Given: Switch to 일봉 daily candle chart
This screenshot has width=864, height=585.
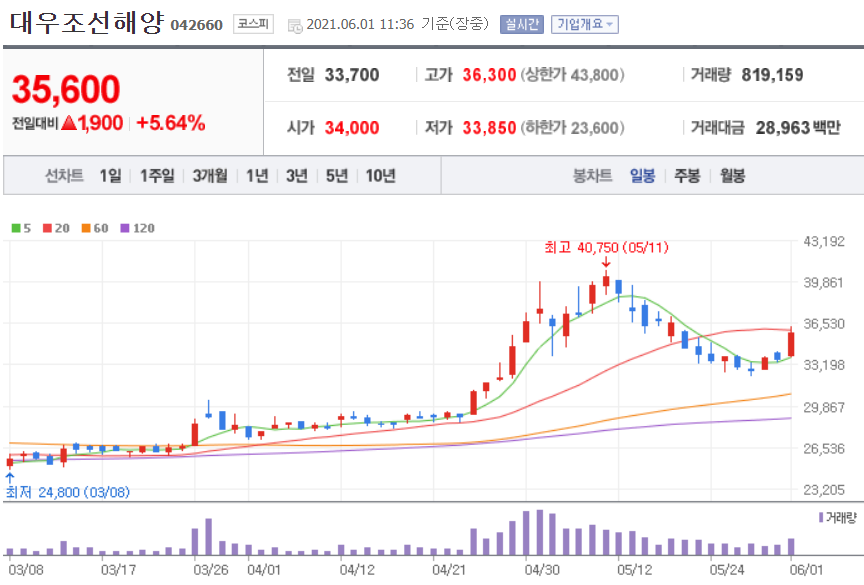Looking at the screenshot, I should coord(642,176).
